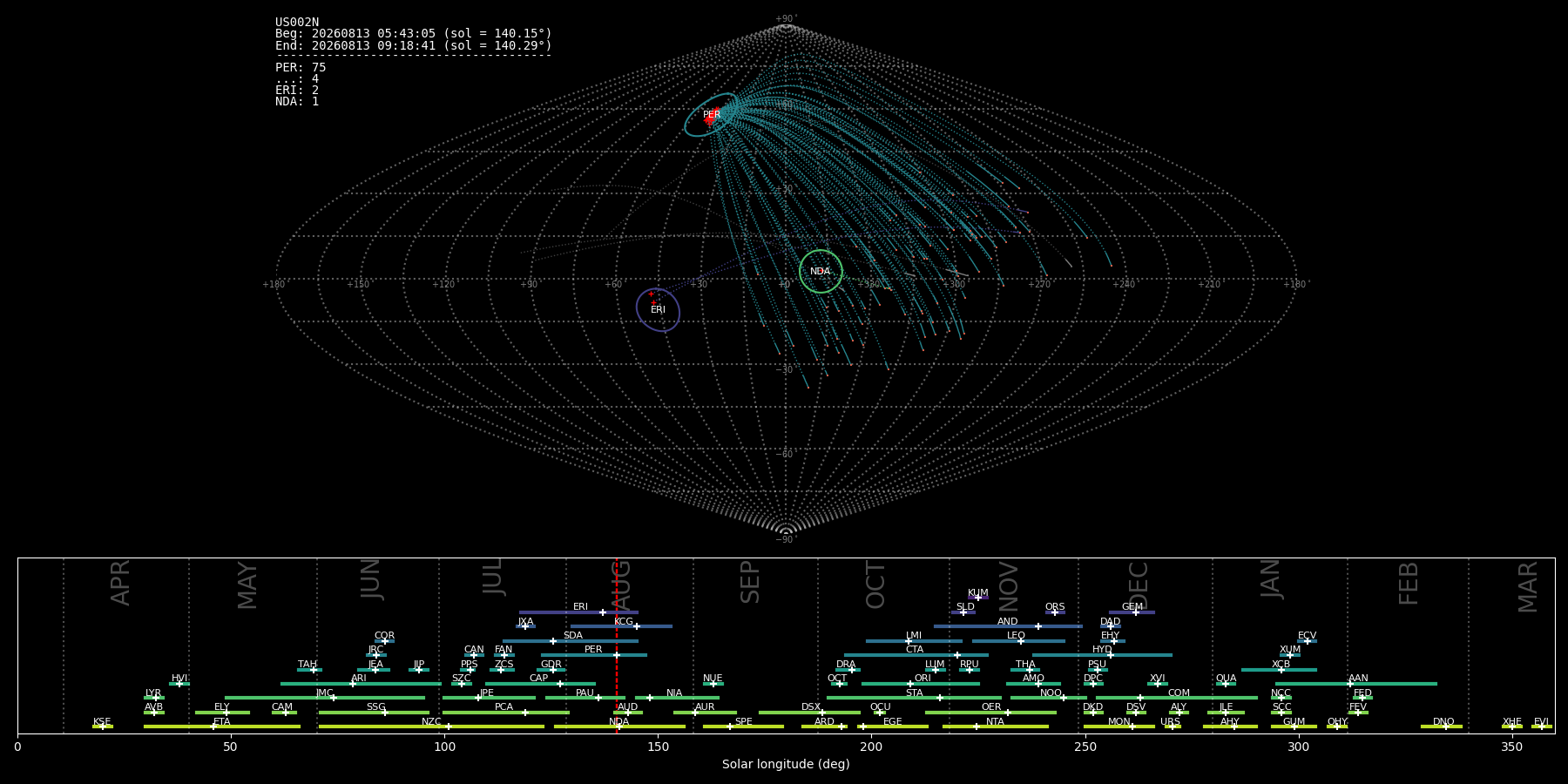Viewport: 1568px width, 784px height.
Task: Click the KSE shower marker
Action: point(103,727)
